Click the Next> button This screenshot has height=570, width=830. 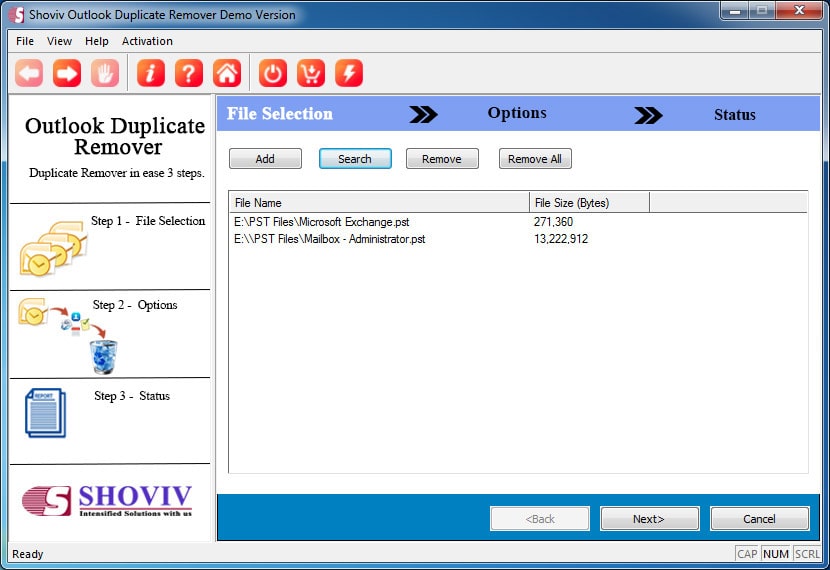coord(649,519)
